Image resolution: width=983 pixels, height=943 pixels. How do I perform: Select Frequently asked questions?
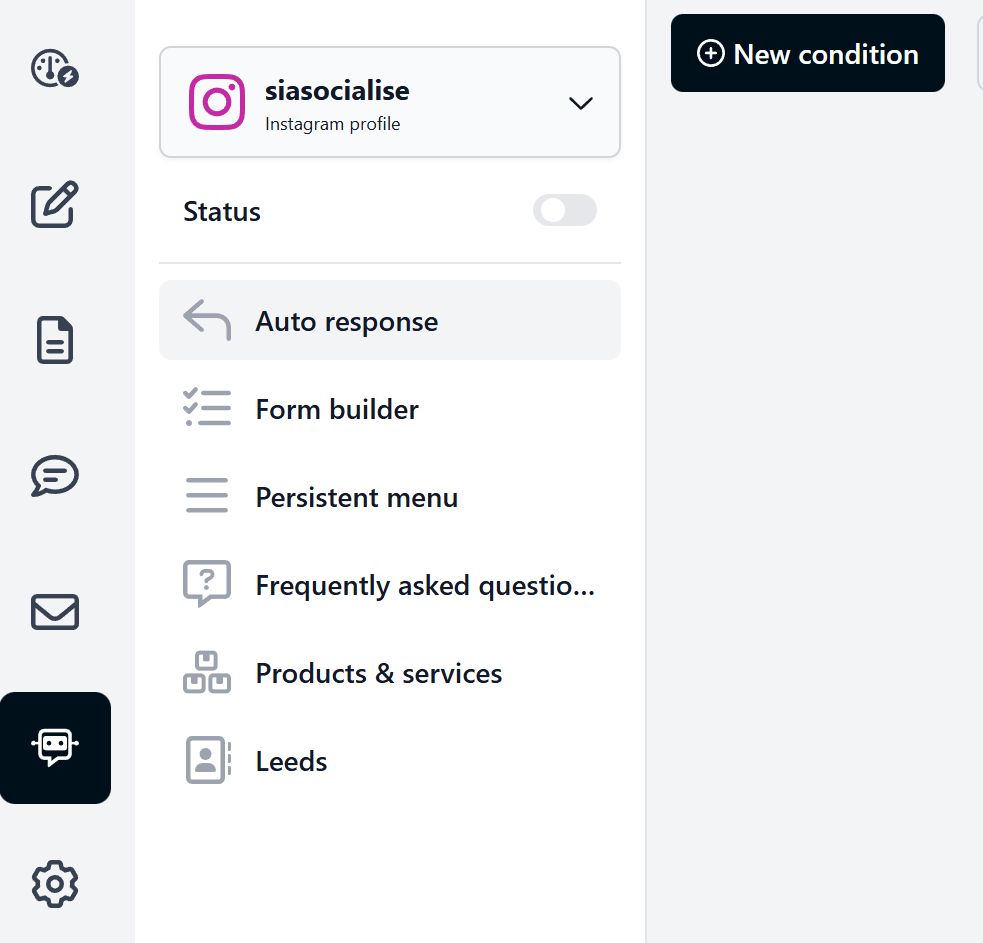(x=425, y=584)
